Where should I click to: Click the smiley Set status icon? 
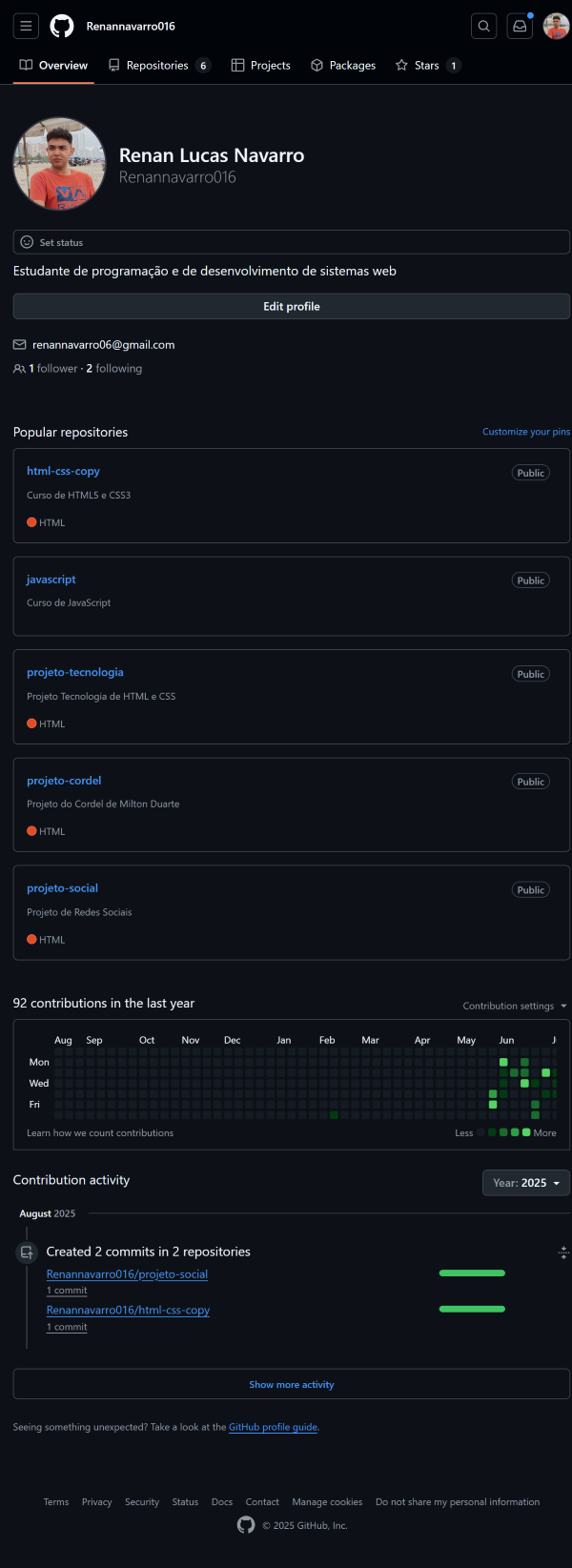(27, 242)
